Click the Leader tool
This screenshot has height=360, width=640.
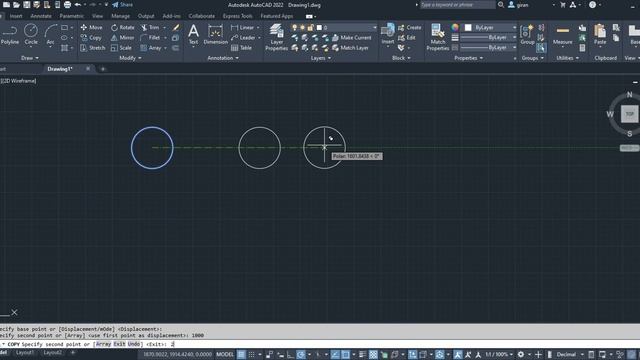243,38
